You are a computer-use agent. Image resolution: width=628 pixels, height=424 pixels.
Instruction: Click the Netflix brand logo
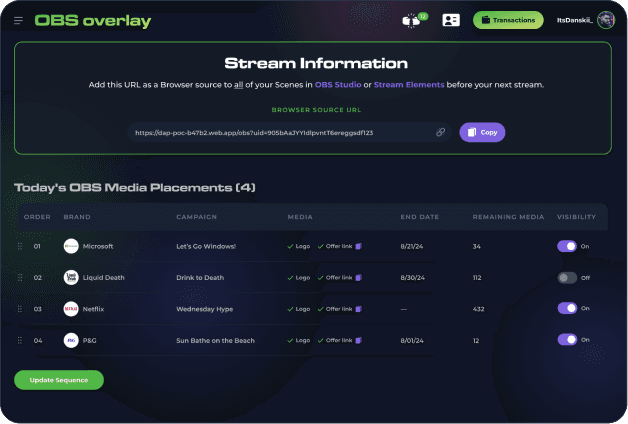click(71, 309)
